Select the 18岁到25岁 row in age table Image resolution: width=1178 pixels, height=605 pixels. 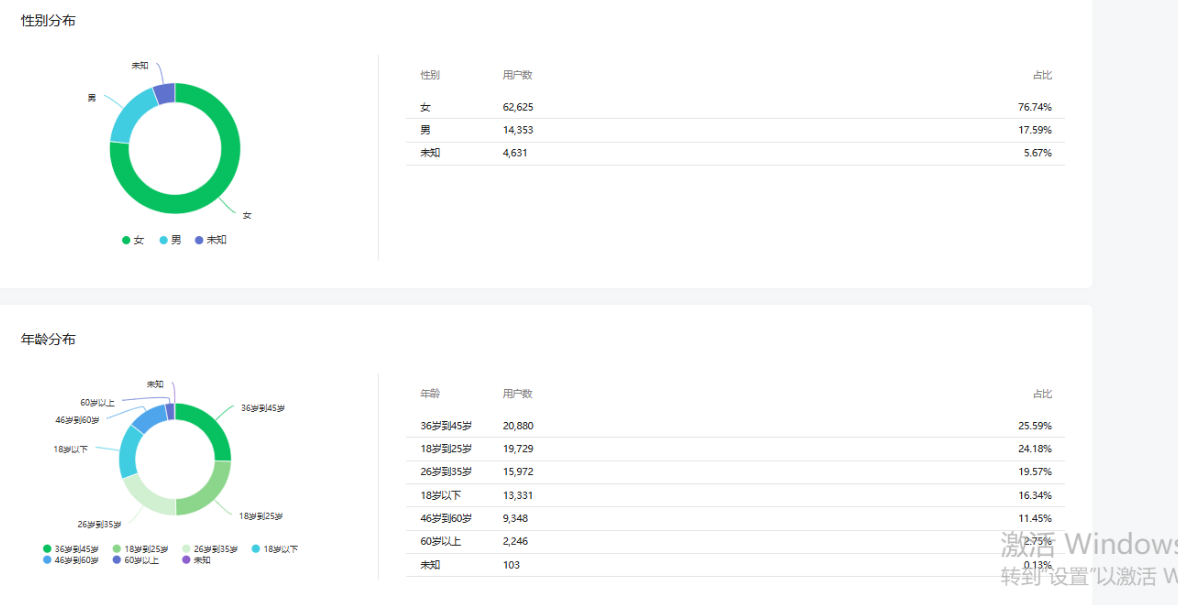click(735, 449)
